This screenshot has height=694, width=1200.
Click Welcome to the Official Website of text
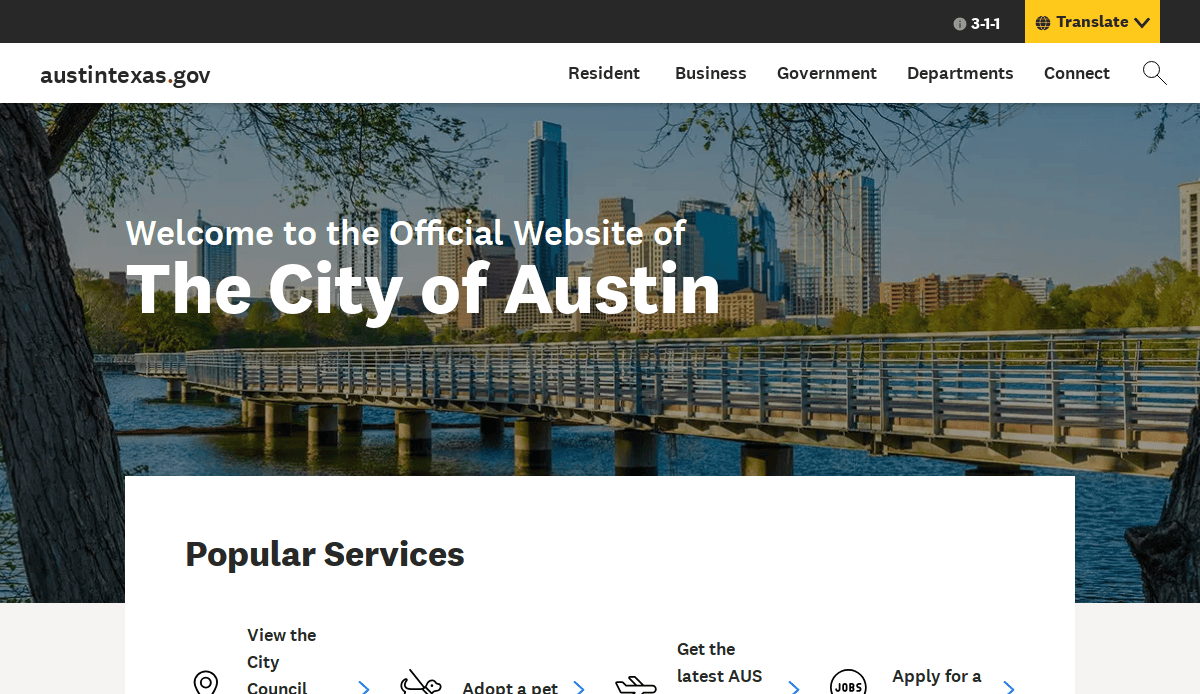coord(406,233)
